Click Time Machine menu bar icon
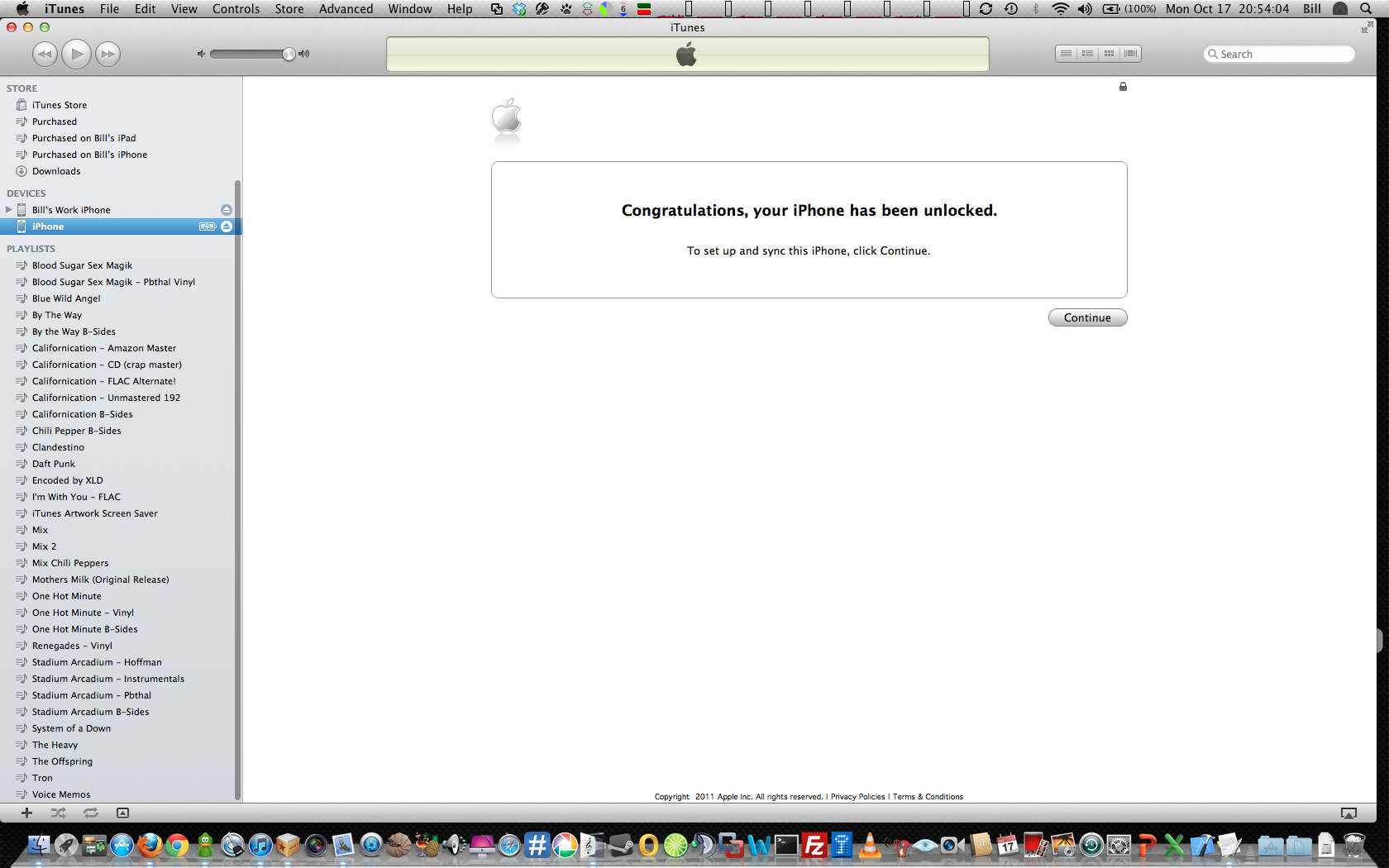The width and height of the screenshot is (1389, 868). click(x=1010, y=9)
